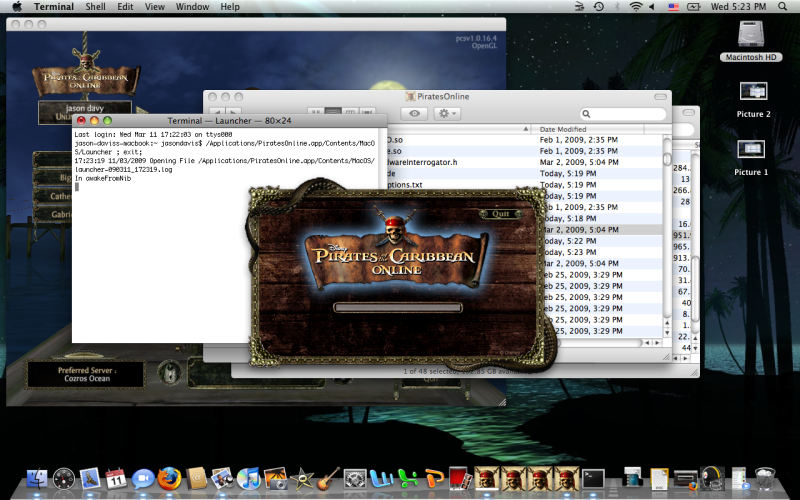Screen dimensions: 800x500
Task: Select the wareInterrogator.h file row
Action: [524, 162]
